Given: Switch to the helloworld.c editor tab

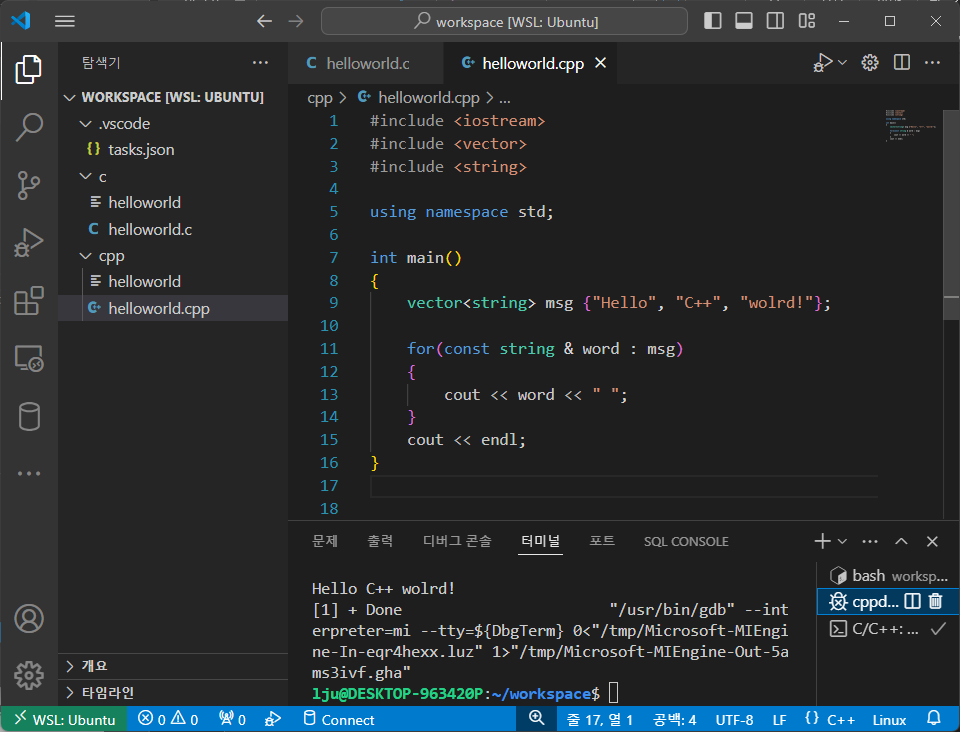Looking at the screenshot, I should [x=366, y=63].
